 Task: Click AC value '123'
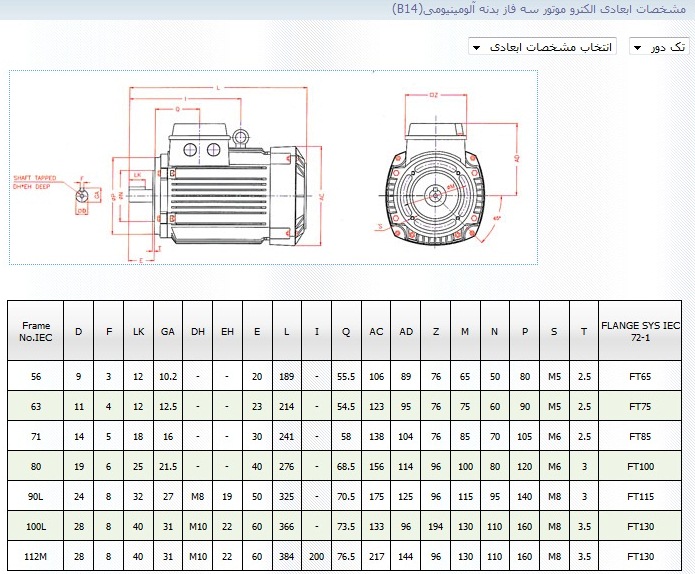click(376, 406)
